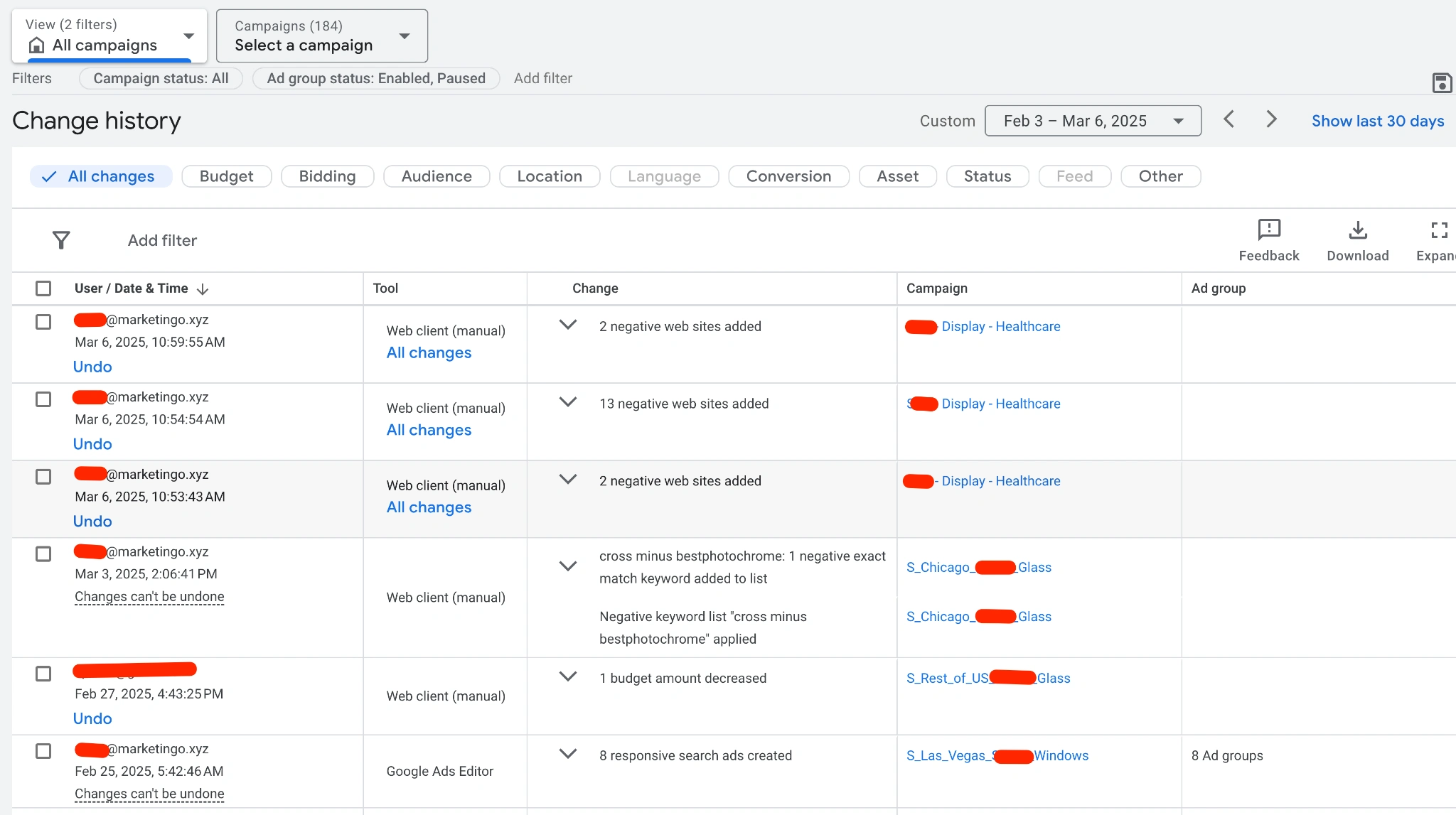The width and height of the screenshot is (1456, 815).
Task: Click the save filters icon
Action: (x=1441, y=83)
